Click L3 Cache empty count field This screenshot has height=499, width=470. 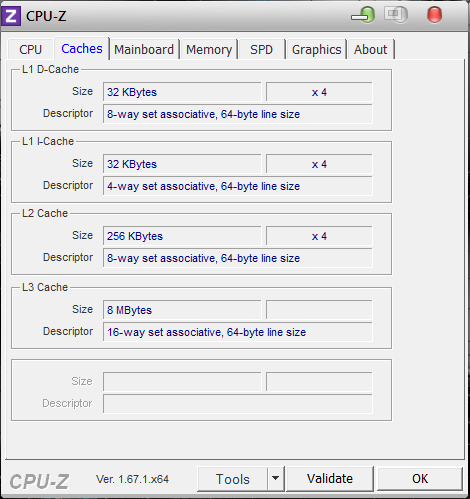click(319, 310)
